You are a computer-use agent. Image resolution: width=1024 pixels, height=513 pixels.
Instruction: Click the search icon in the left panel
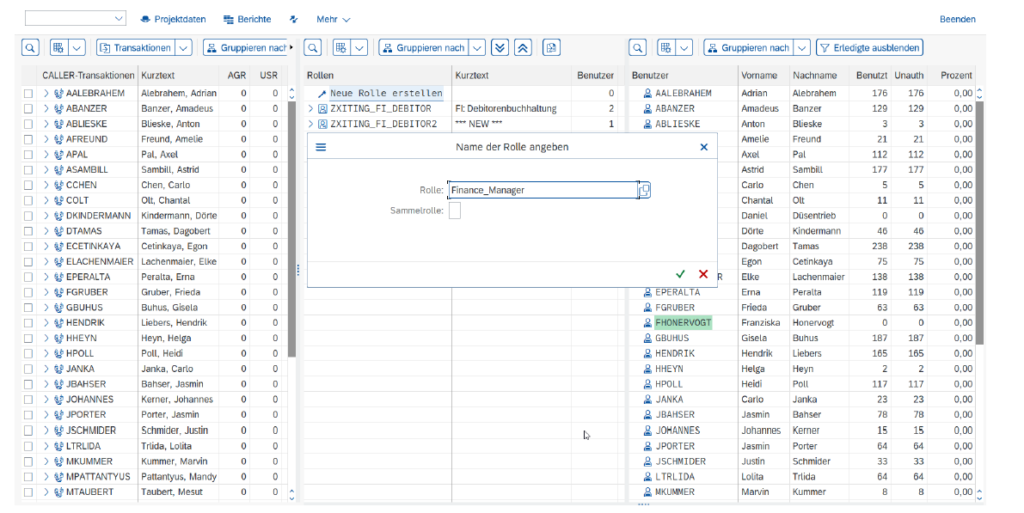(x=29, y=47)
